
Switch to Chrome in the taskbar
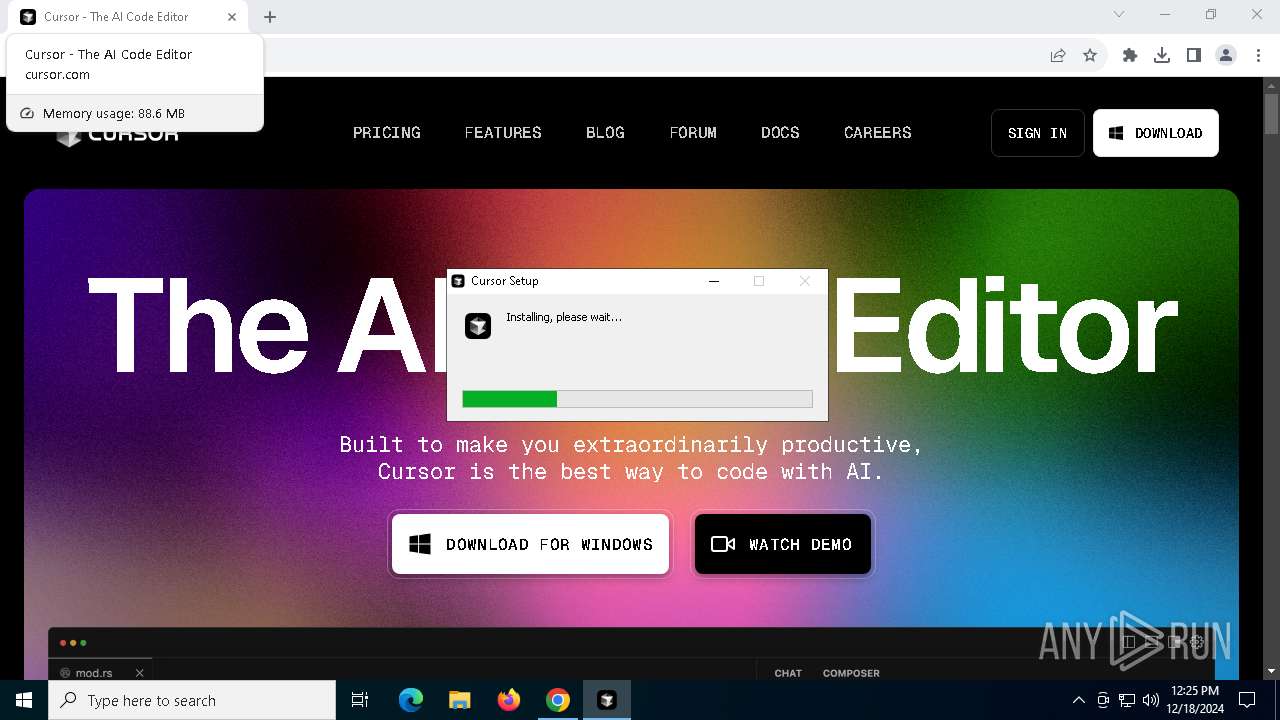coord(558,700)
